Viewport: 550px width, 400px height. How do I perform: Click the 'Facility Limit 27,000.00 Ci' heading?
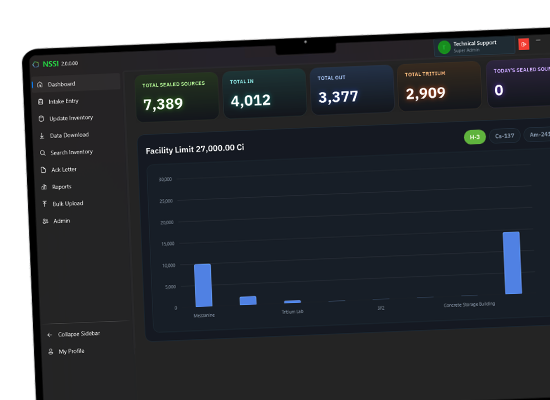point(195,149)
